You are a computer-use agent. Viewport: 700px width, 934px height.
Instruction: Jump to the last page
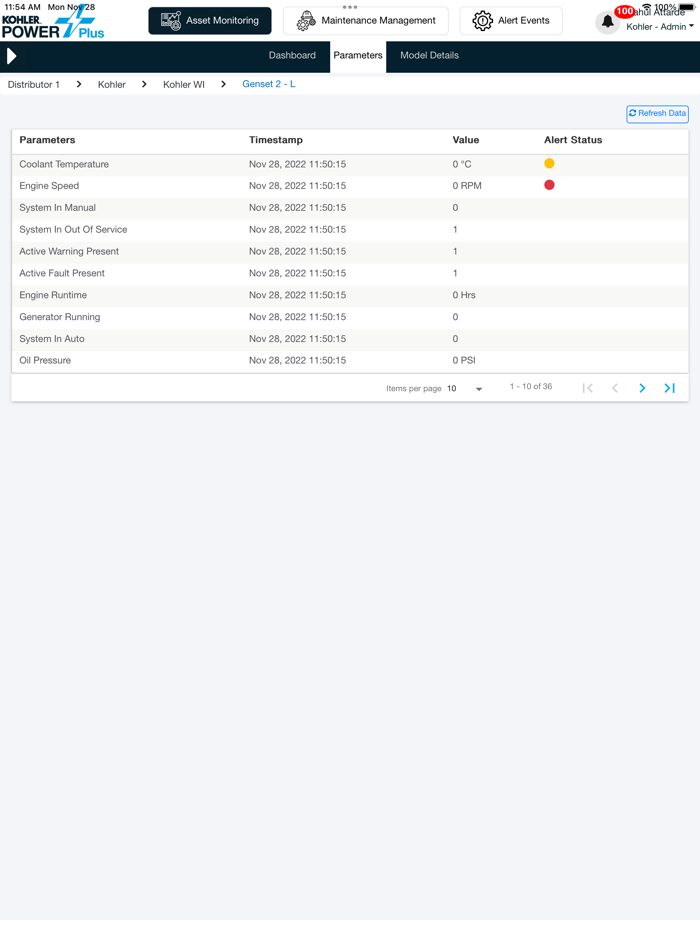point(670,388)
